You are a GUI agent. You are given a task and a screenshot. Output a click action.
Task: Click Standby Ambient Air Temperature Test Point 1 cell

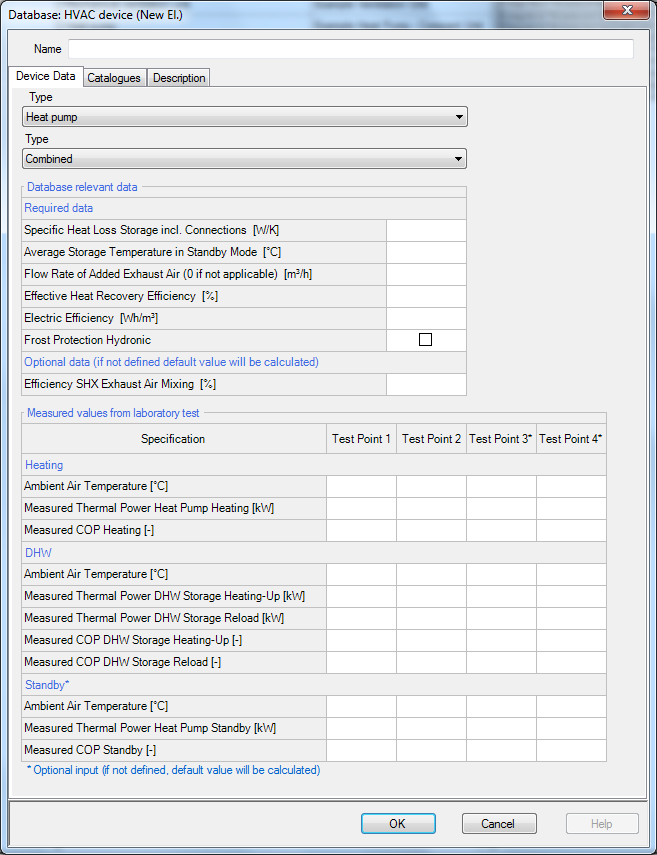pos(361,706)
